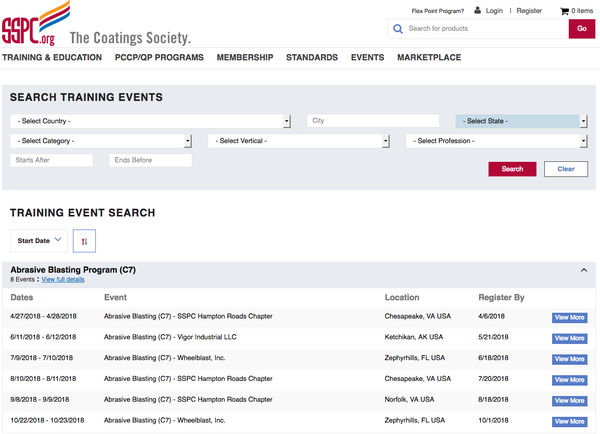
Task: Open the Start Date sort dropdown
Action: coord(39,241)
